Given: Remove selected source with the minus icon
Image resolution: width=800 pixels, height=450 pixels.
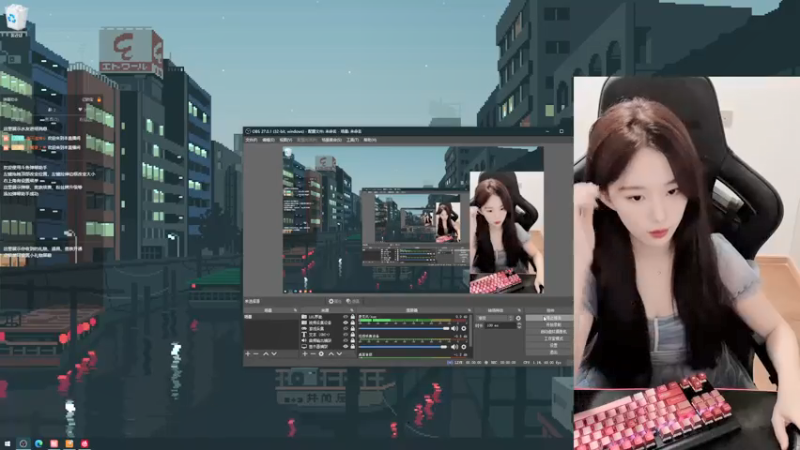Looking at the screenshot, I should click(x=313, y=354).
